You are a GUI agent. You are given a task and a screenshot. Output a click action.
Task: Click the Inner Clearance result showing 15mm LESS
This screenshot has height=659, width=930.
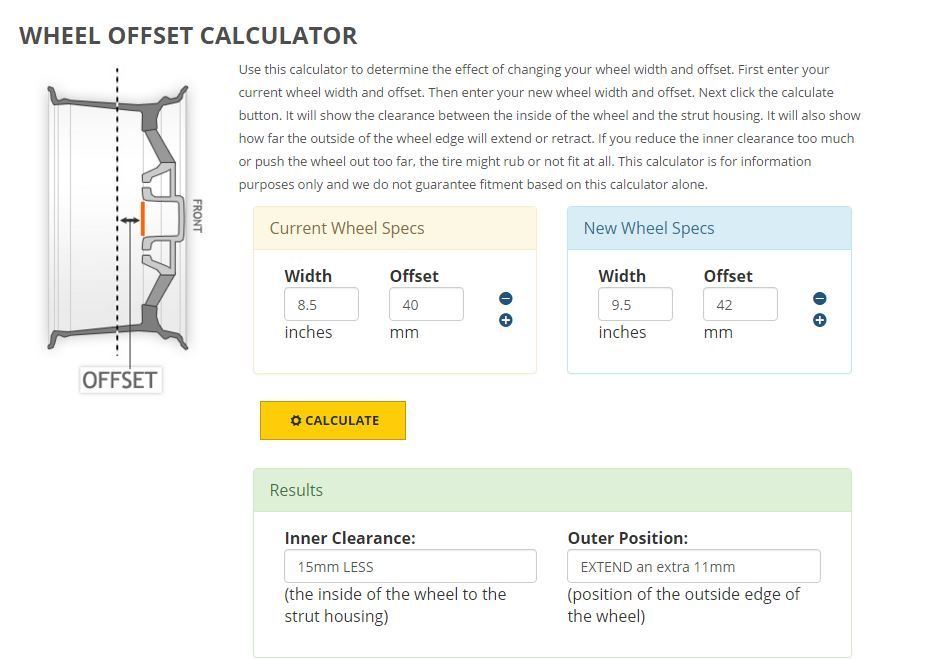click(410, 565)
